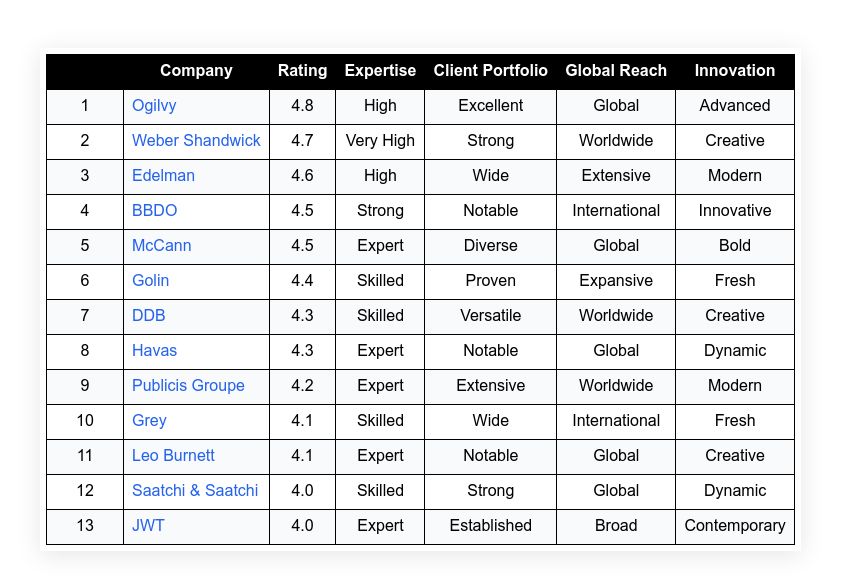This screenshot has height=583, width=841.
Task: Select the Expertise column header
Action: point(380,71)
